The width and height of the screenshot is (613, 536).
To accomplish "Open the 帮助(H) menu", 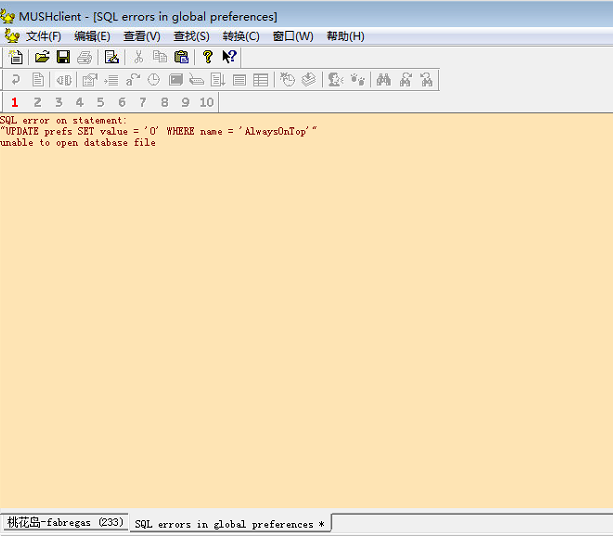I will [x=346, y=36].
